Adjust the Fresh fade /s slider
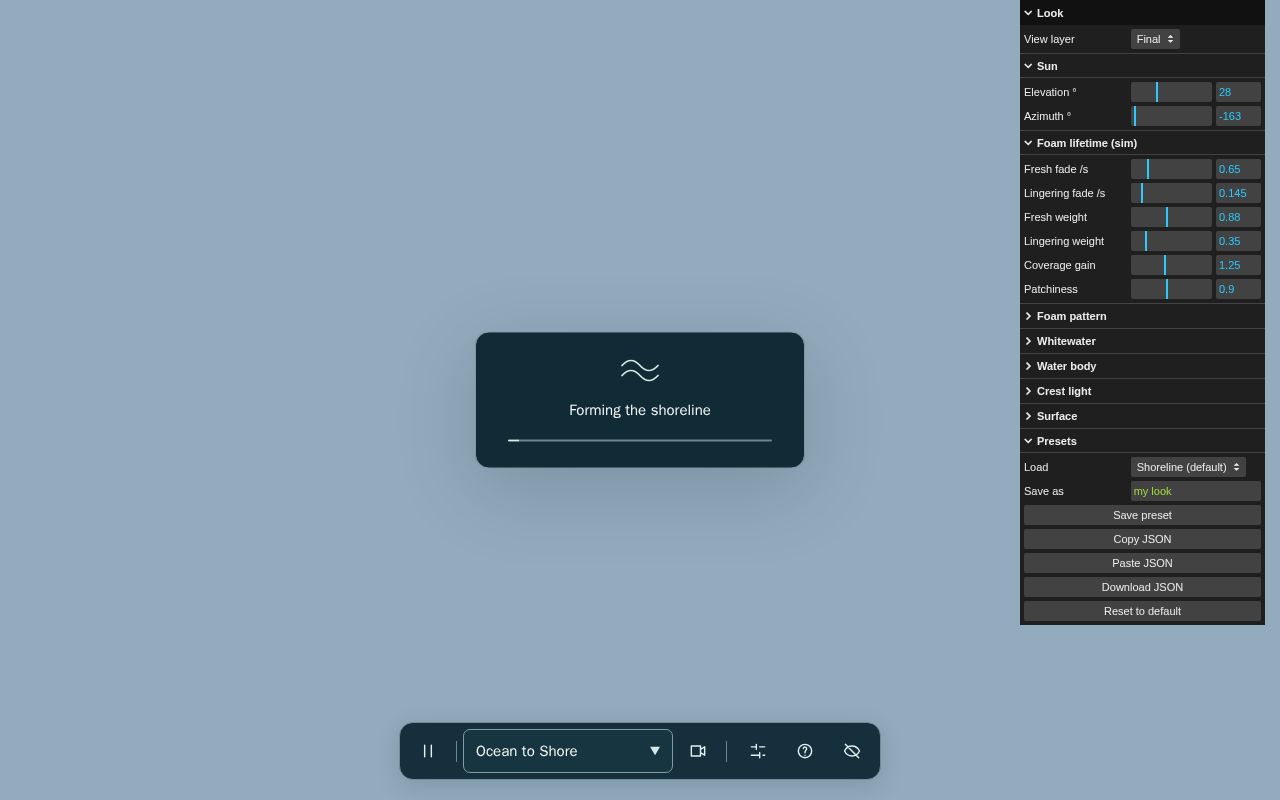Viewport: 1280px width, 800px height. click(1171, 169)
